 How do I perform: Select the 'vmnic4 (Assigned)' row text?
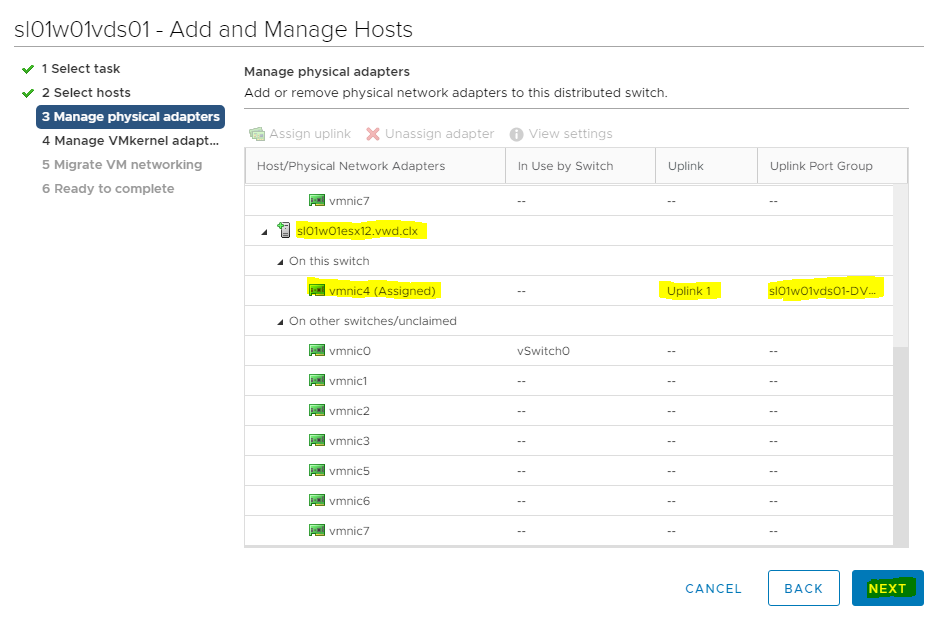click(382, 291)
